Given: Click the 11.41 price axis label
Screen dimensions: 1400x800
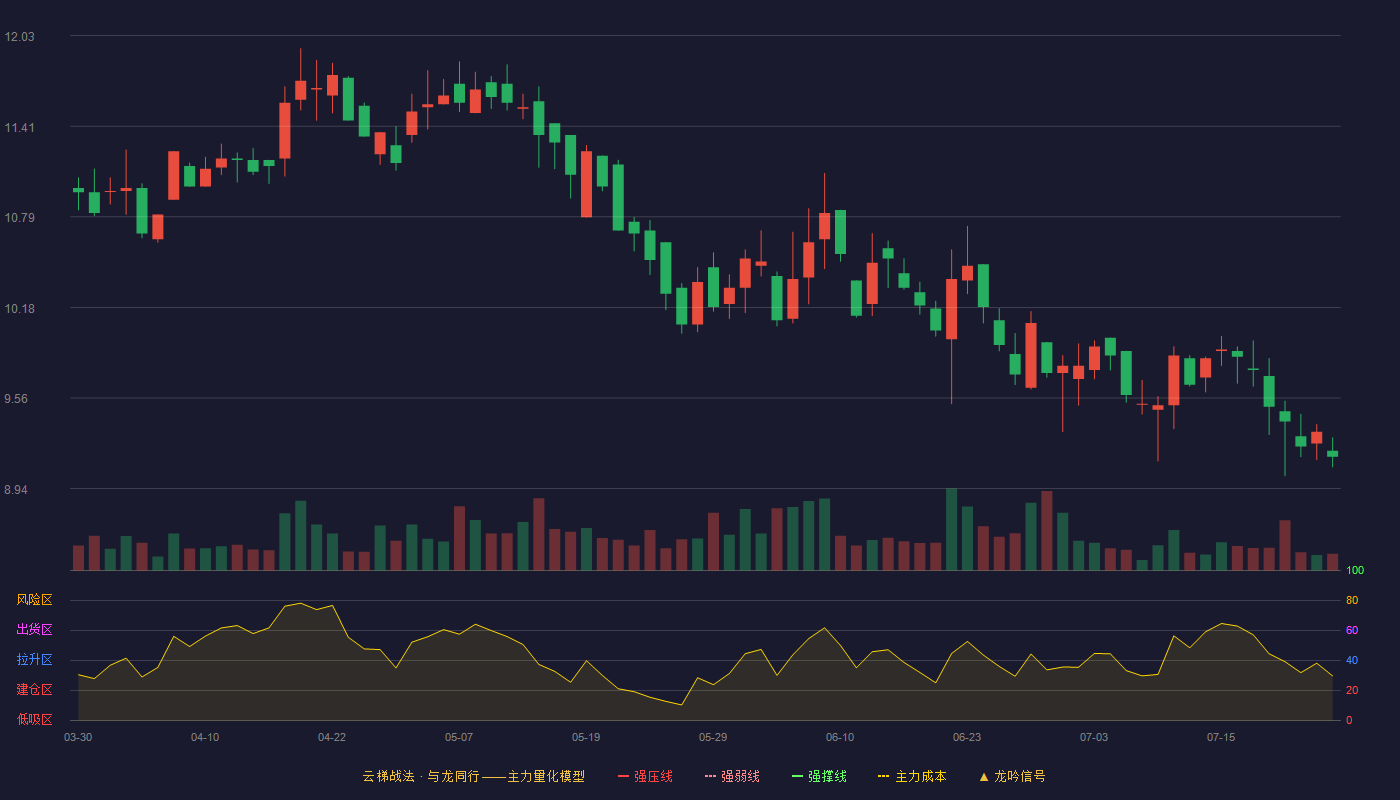Looking at the screenshot, I should (19, 128).
